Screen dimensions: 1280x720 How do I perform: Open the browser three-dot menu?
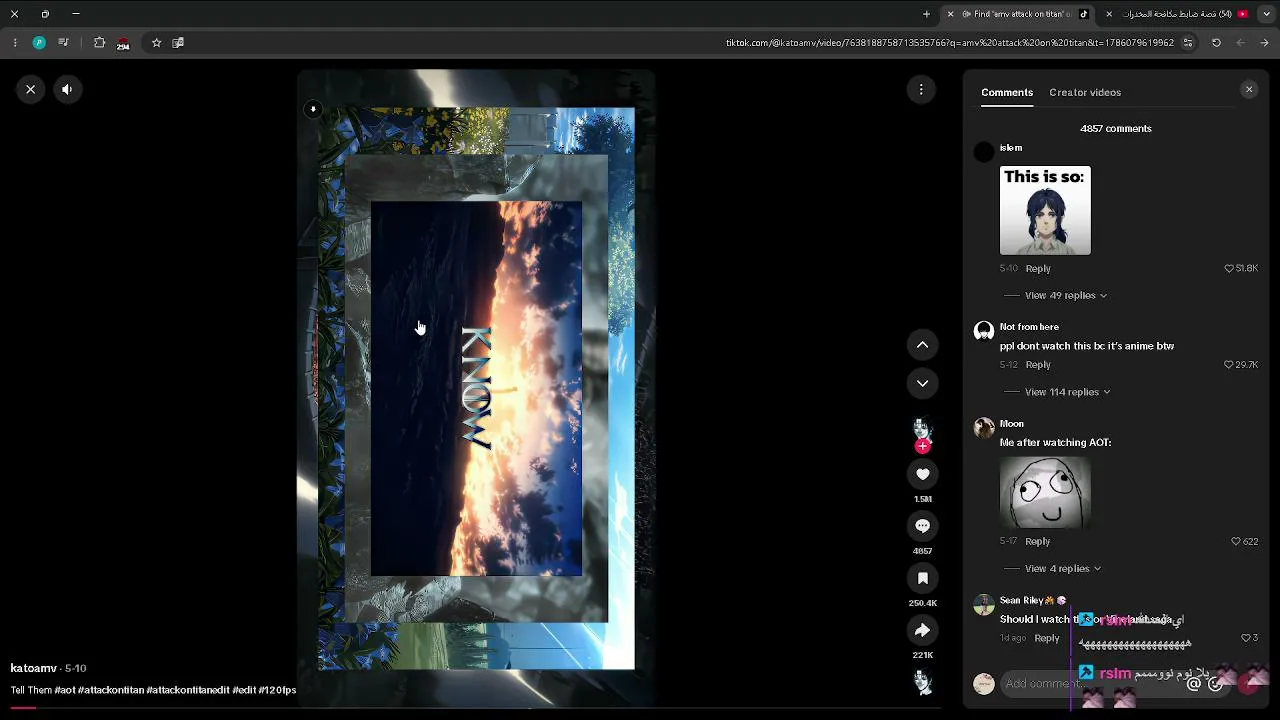[15, 43]
